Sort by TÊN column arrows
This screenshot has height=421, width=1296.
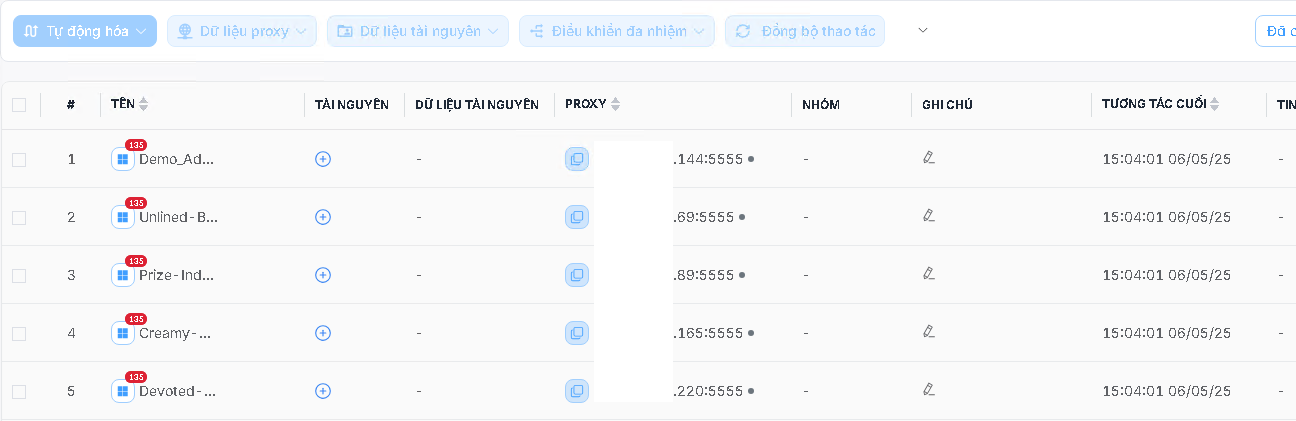pyautogui.click(x=143, y=104)
